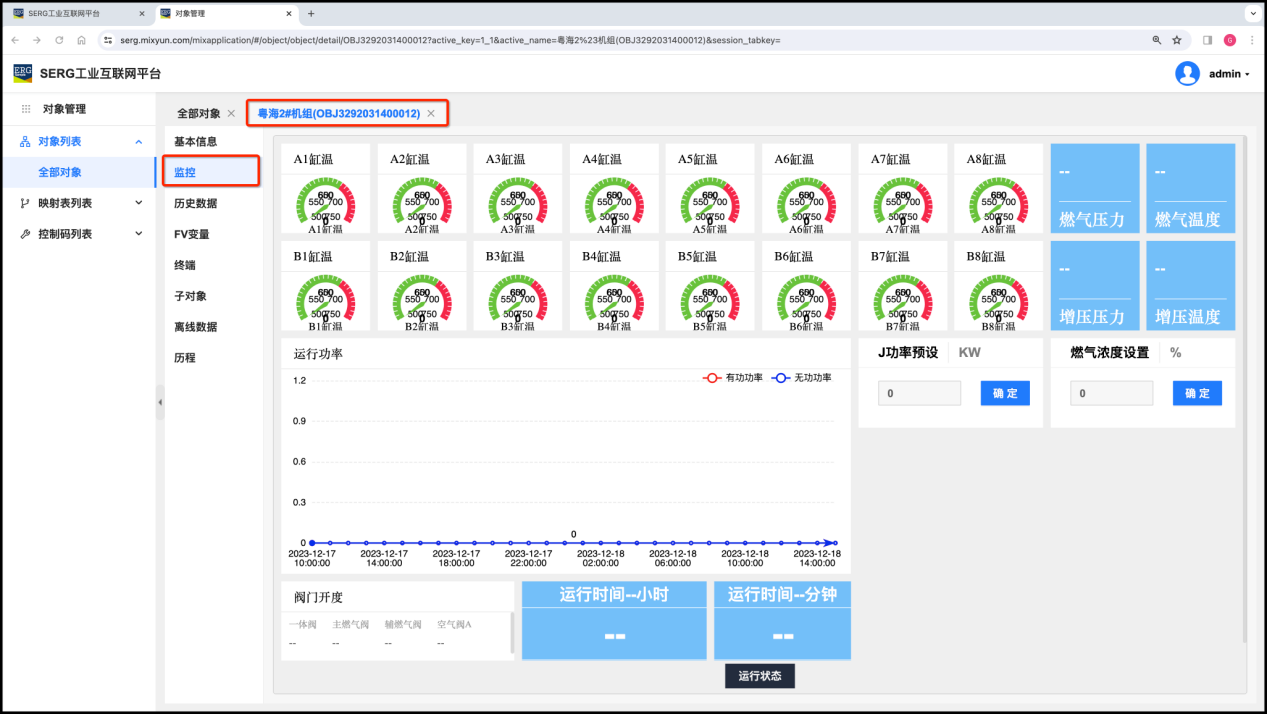Viewport: 1267px width, 714px height.
Task: Click the admin user avatar icon
Action: [1187, 74]
